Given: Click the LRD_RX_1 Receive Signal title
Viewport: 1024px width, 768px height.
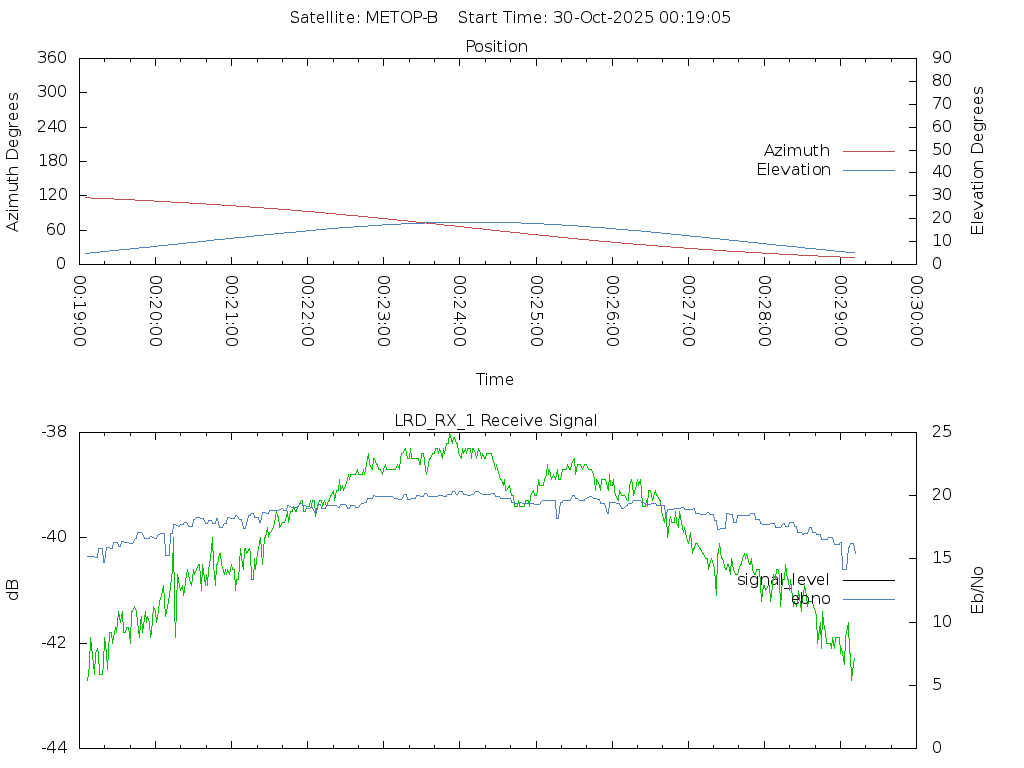Looking at the screenshot, I should click(x=496, y=420).
